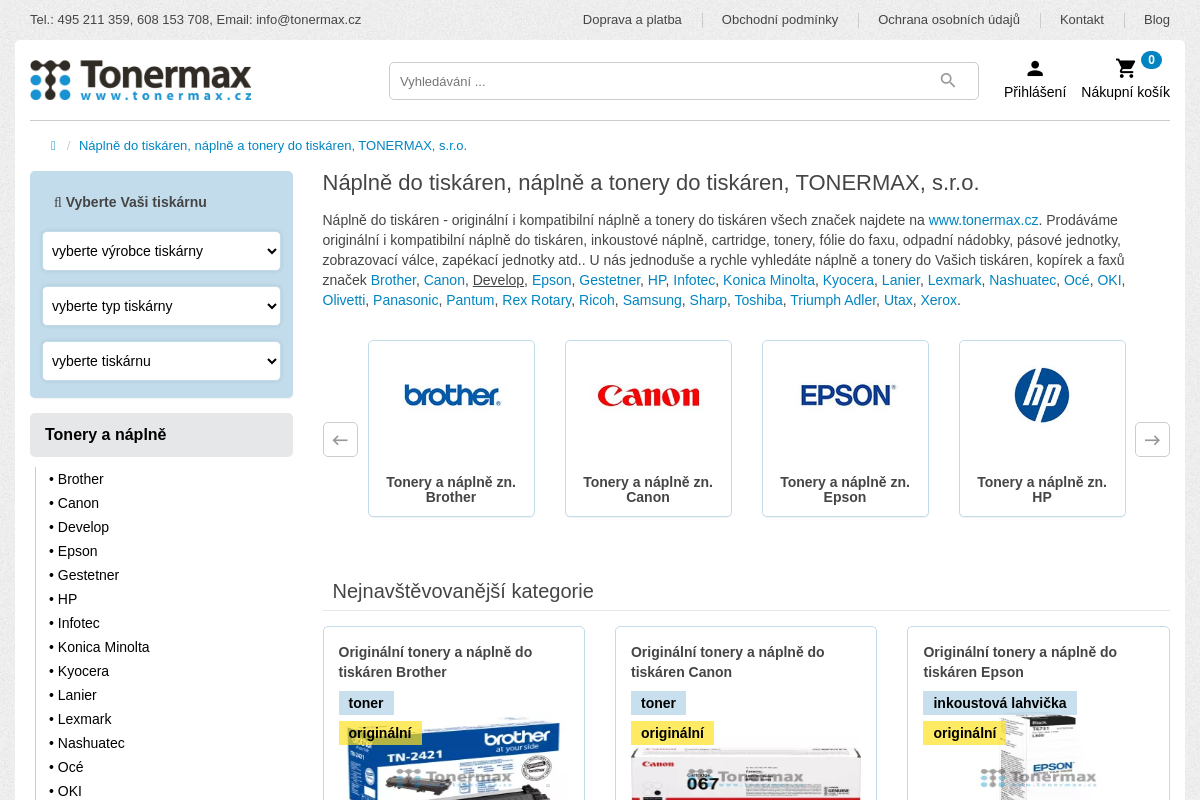1200x800 pixels.
Task: Open 'Tonery a náplně zn. HP' card title
Action: 1042,489
